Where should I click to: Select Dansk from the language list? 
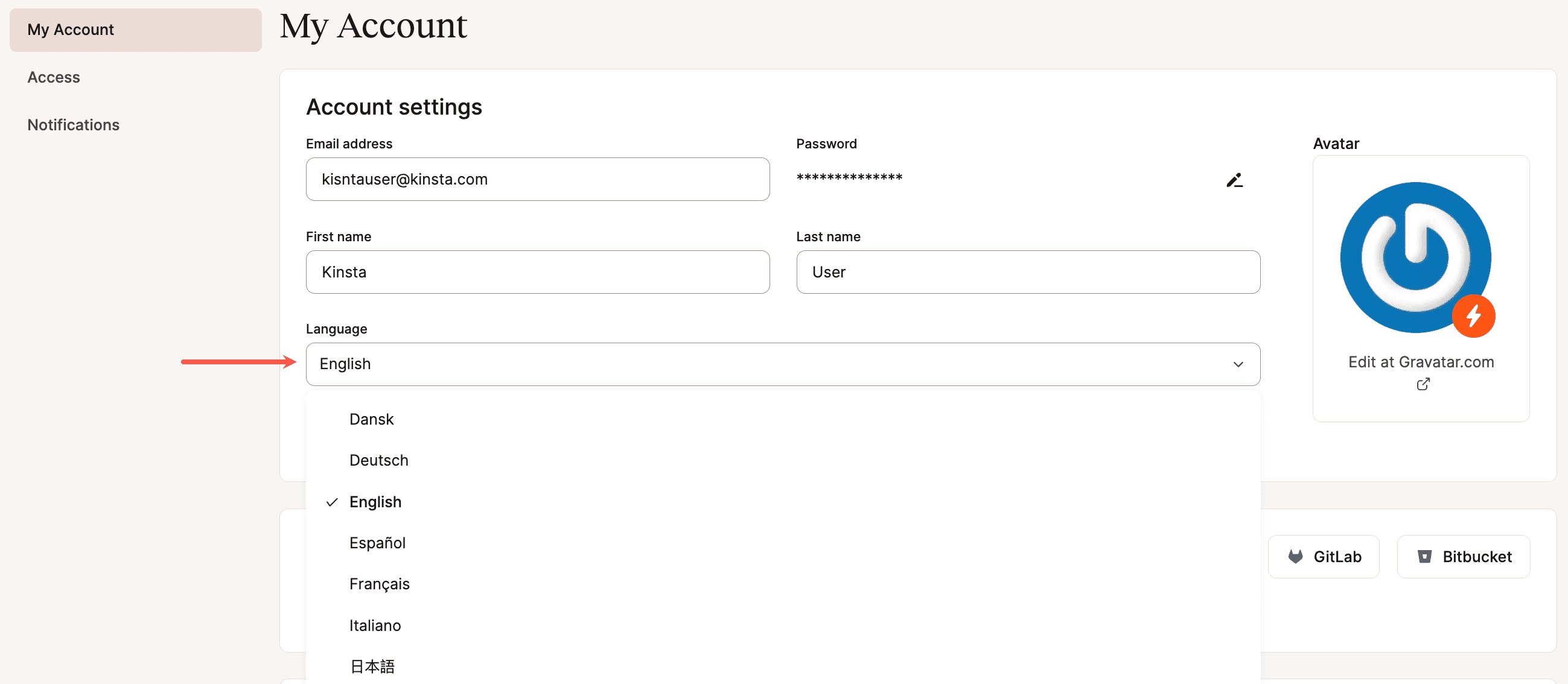(x=371, y=418)
